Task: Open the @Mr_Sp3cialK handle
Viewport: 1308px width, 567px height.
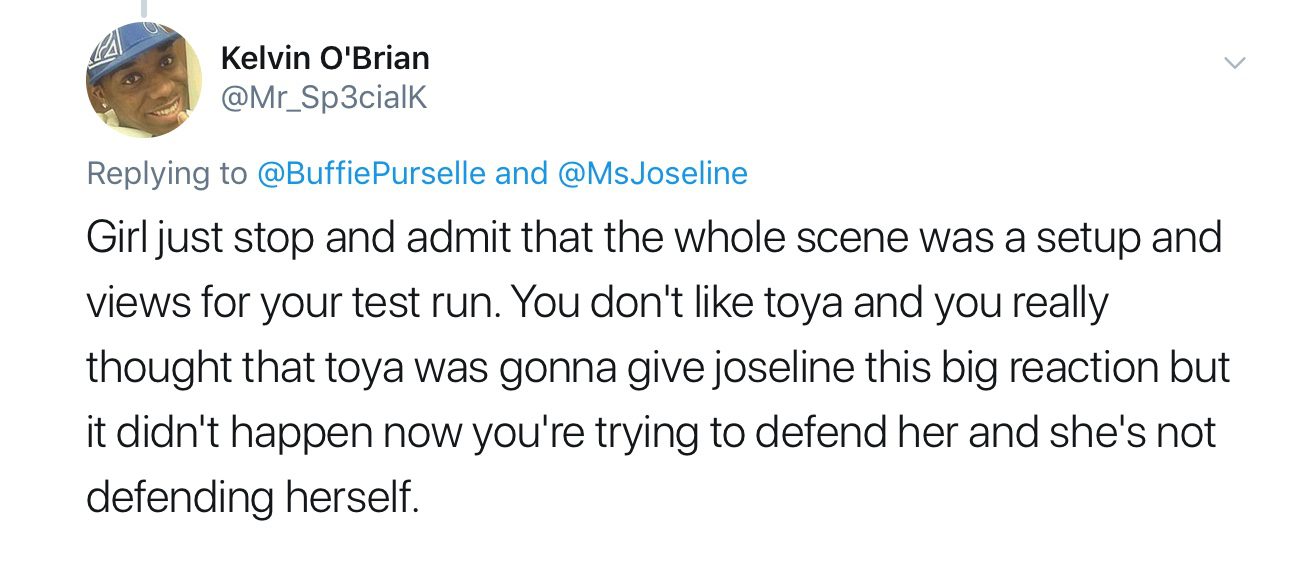Action: coord(323,100)
